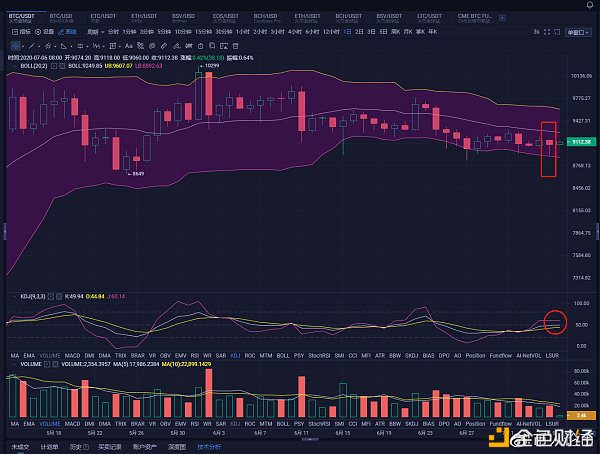Select the 1日 timeframe
The width and height of the screenshot is (600, 454).
[x=347, y=32]
